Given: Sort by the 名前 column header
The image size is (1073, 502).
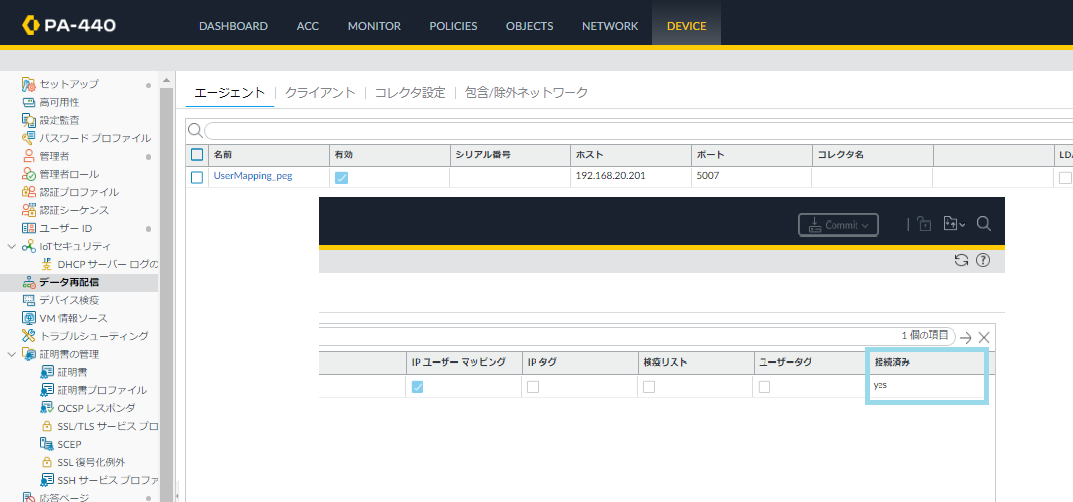Looking at the screenshot, I should pyautogui.click(x=268, y=155).
